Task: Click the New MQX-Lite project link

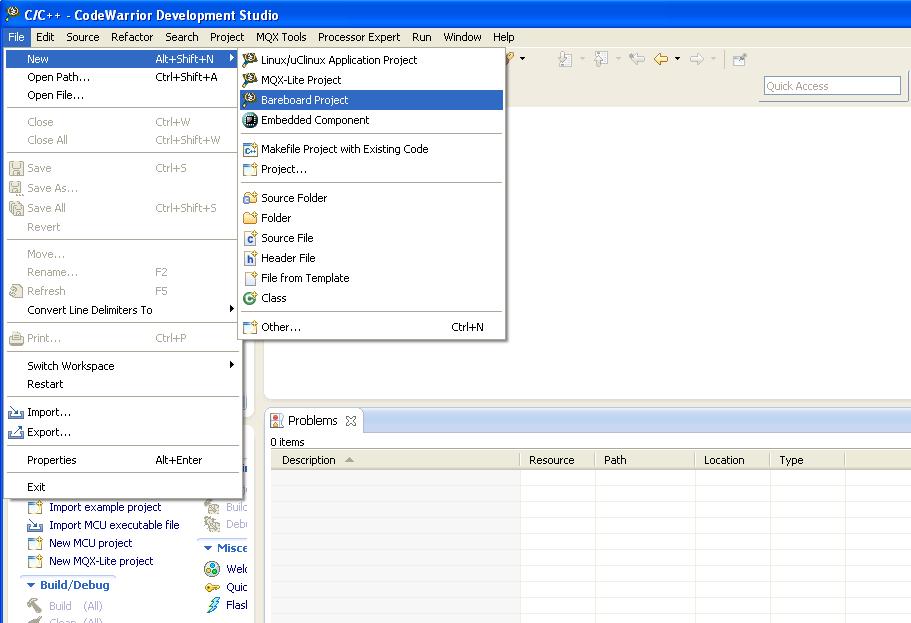Action: click(101, 561)
